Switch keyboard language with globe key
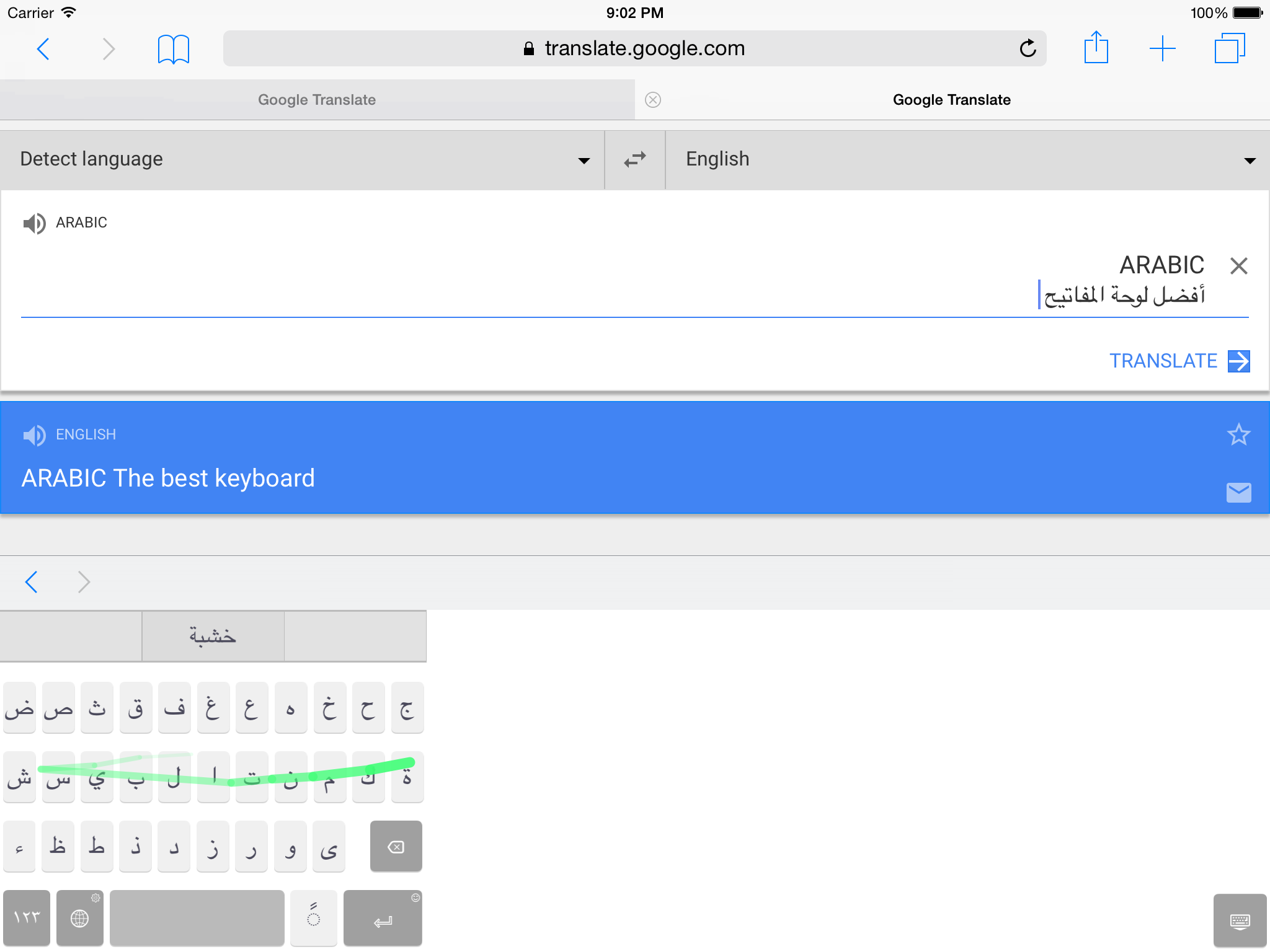The image size is (1270, 952). (79, 918)
